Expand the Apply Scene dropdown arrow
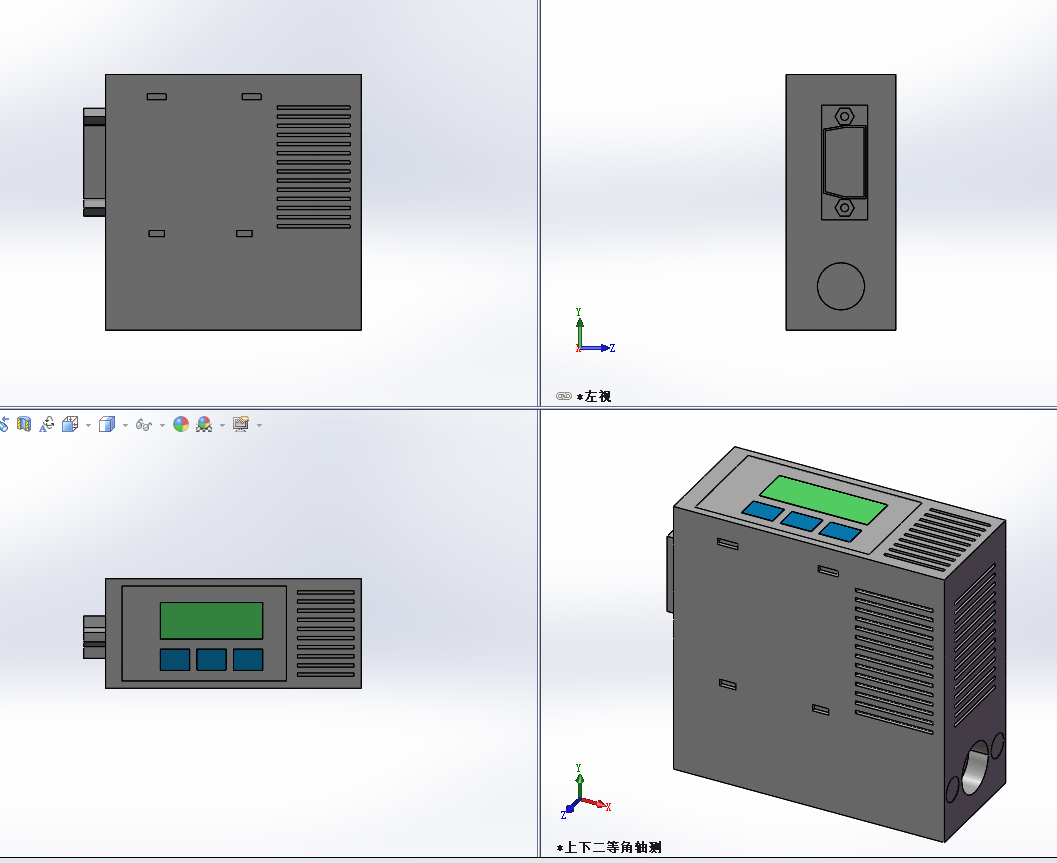The image size is (1057, 863). (222, 425)
